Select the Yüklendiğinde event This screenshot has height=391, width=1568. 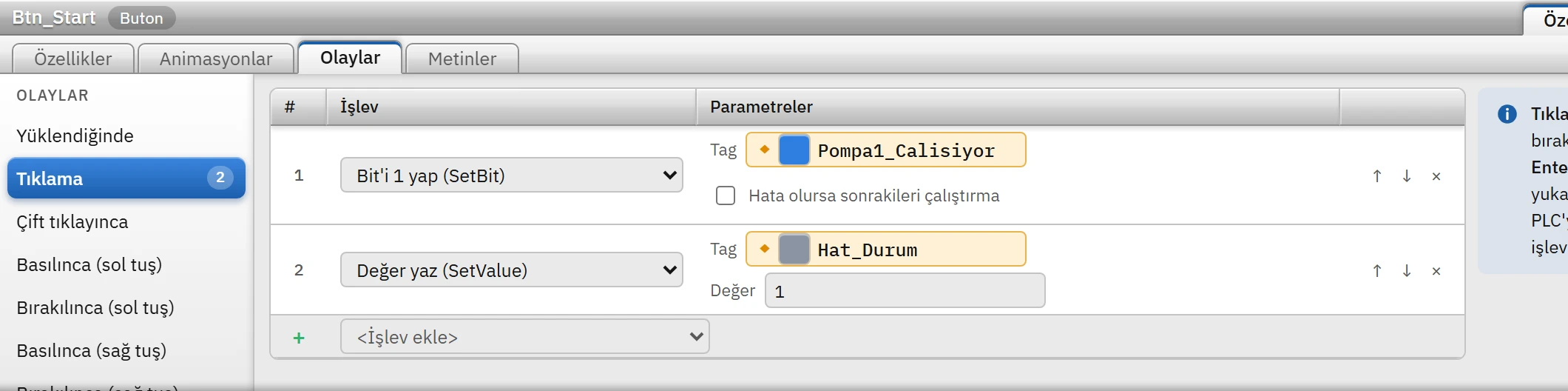(x=126, y=136)
